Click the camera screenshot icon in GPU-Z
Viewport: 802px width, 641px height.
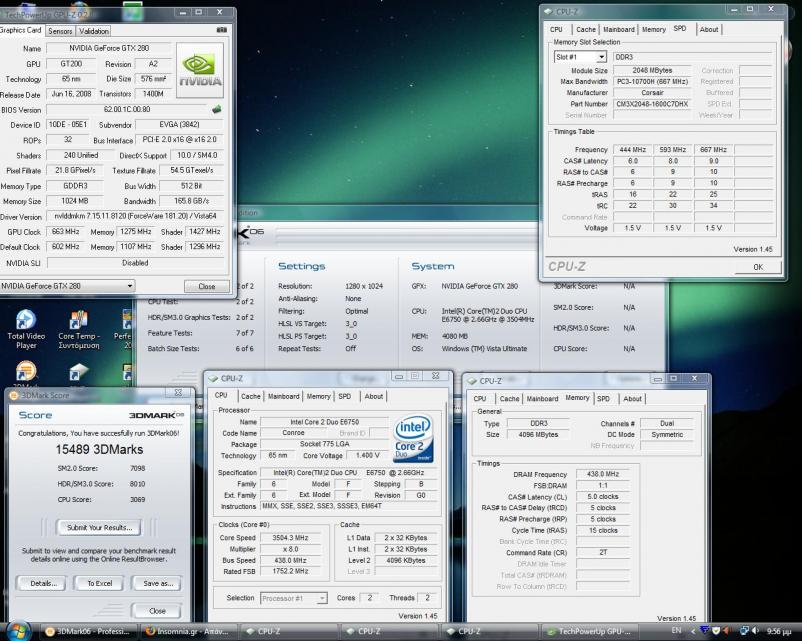coord(221,30)
